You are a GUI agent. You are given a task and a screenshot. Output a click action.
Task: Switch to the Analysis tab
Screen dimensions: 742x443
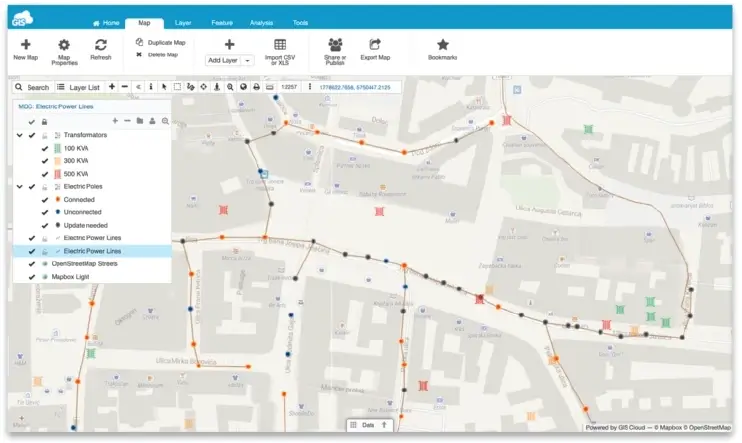click(260, 21)
